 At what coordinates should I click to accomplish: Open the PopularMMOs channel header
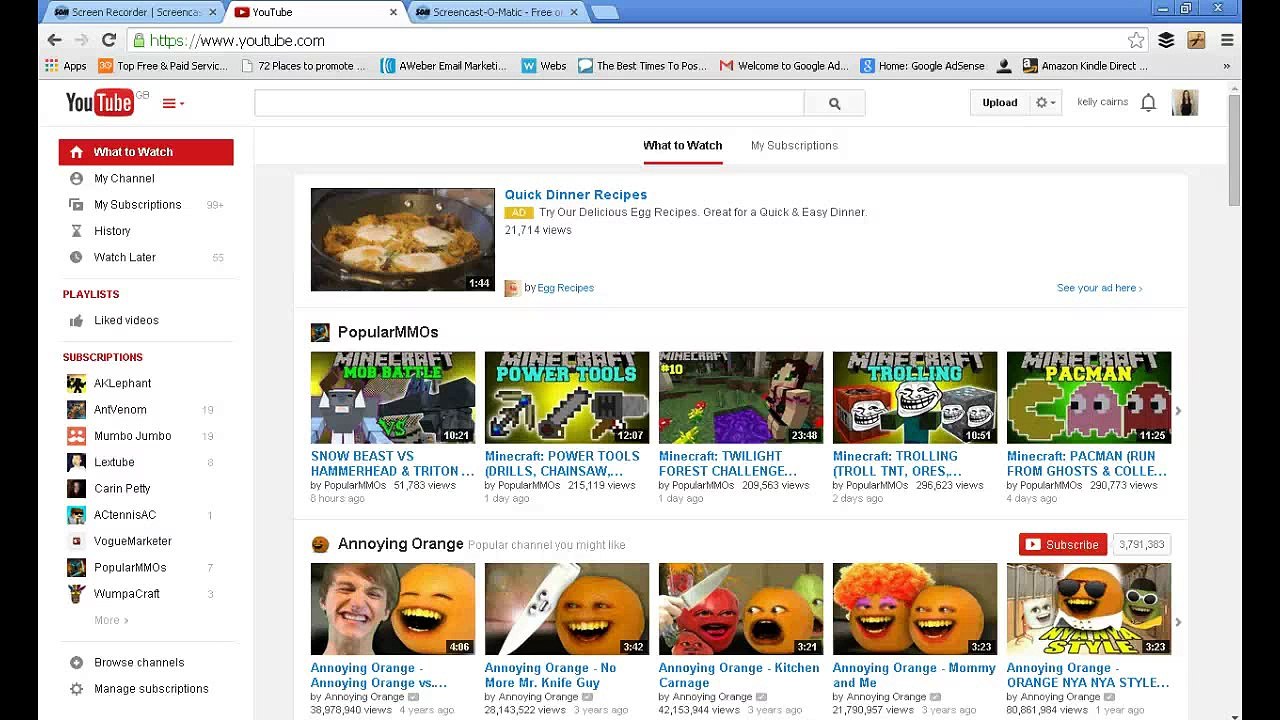388,332
